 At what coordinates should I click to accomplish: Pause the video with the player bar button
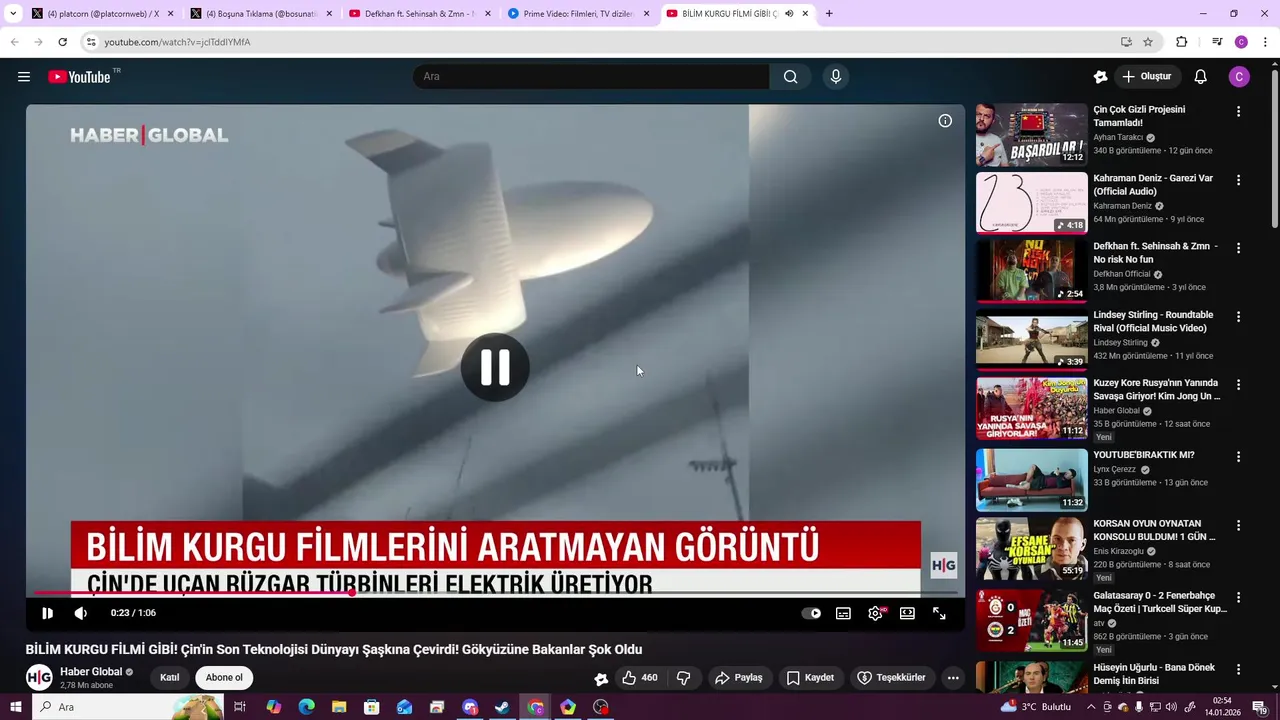pos(47,613)
